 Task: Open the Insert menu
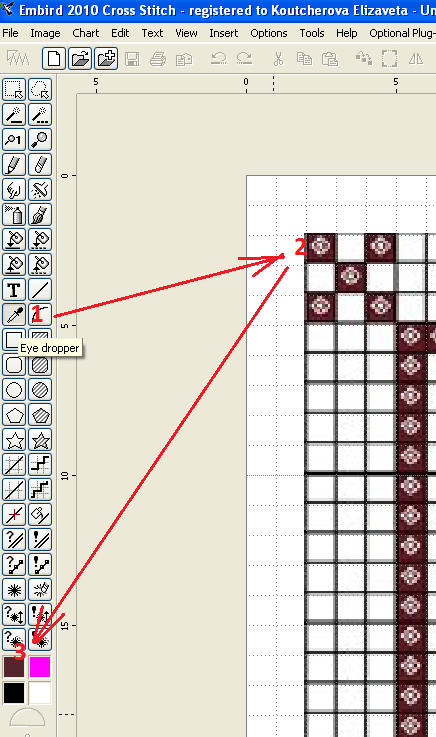point(224,33)
